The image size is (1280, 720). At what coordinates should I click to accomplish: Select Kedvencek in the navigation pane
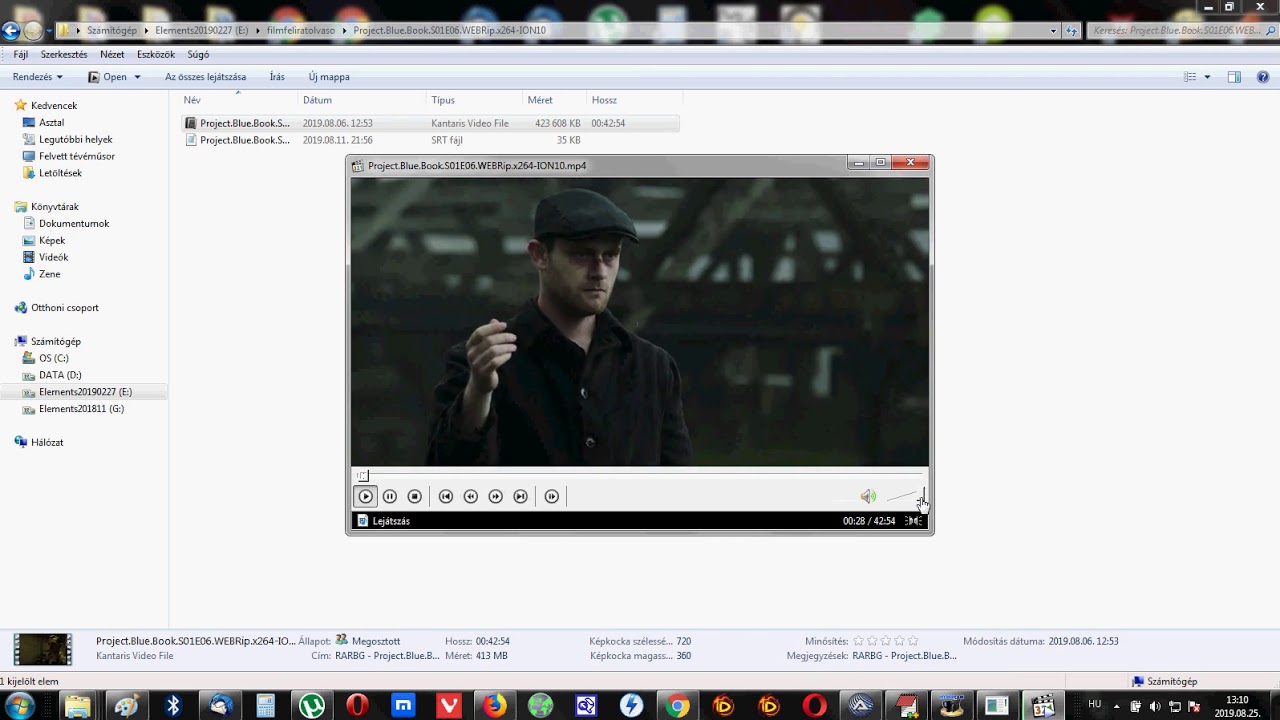(x=54, y=106)
